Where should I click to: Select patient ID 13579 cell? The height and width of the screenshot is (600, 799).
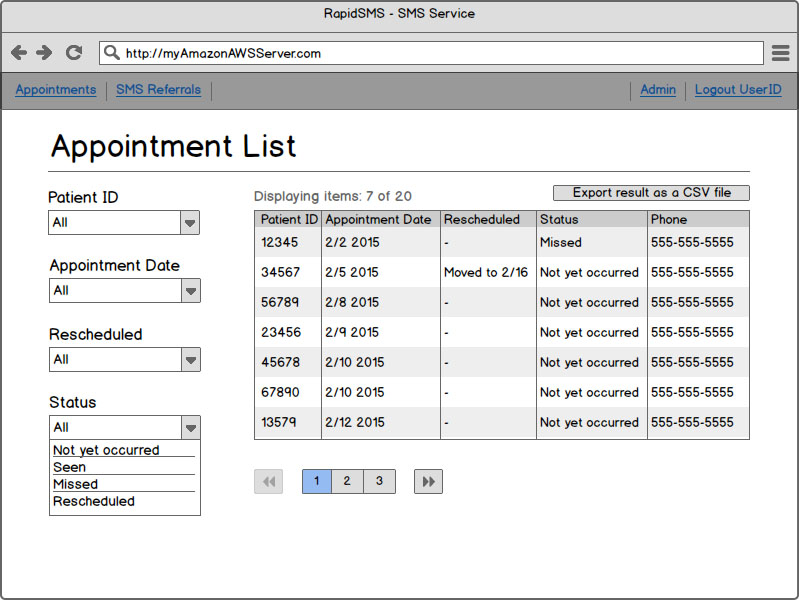(x=288, y=423)
